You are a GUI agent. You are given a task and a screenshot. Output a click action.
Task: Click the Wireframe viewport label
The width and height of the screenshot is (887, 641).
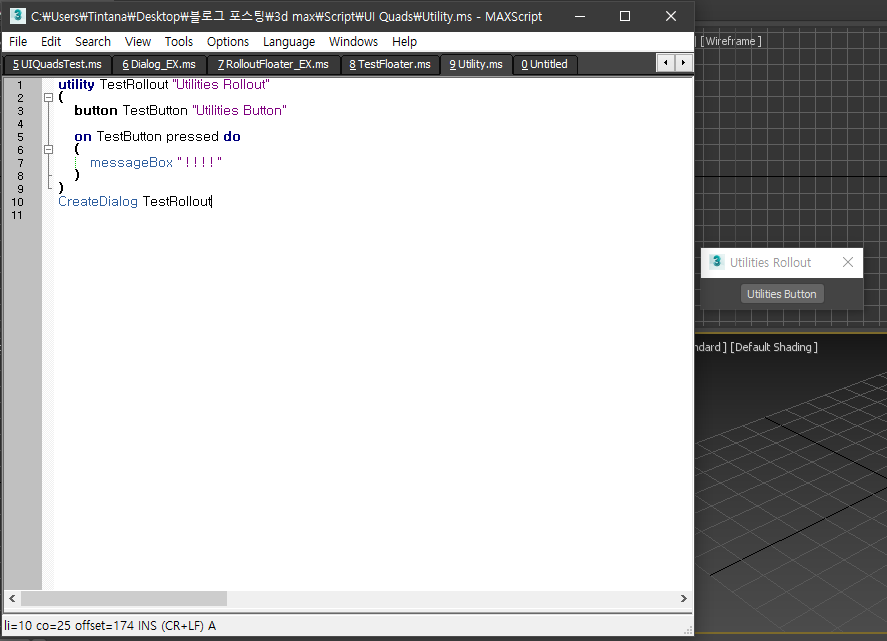pyautogui.click(x=731, y=41)
